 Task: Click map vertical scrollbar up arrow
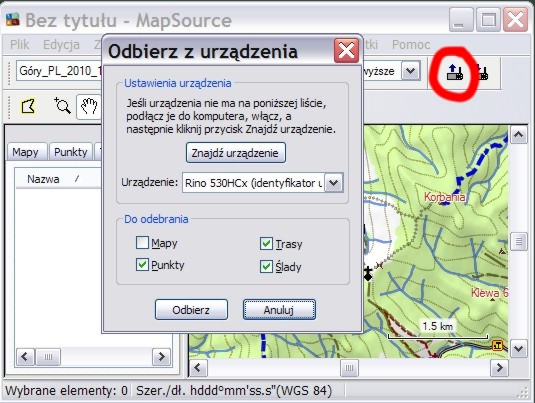519,134
